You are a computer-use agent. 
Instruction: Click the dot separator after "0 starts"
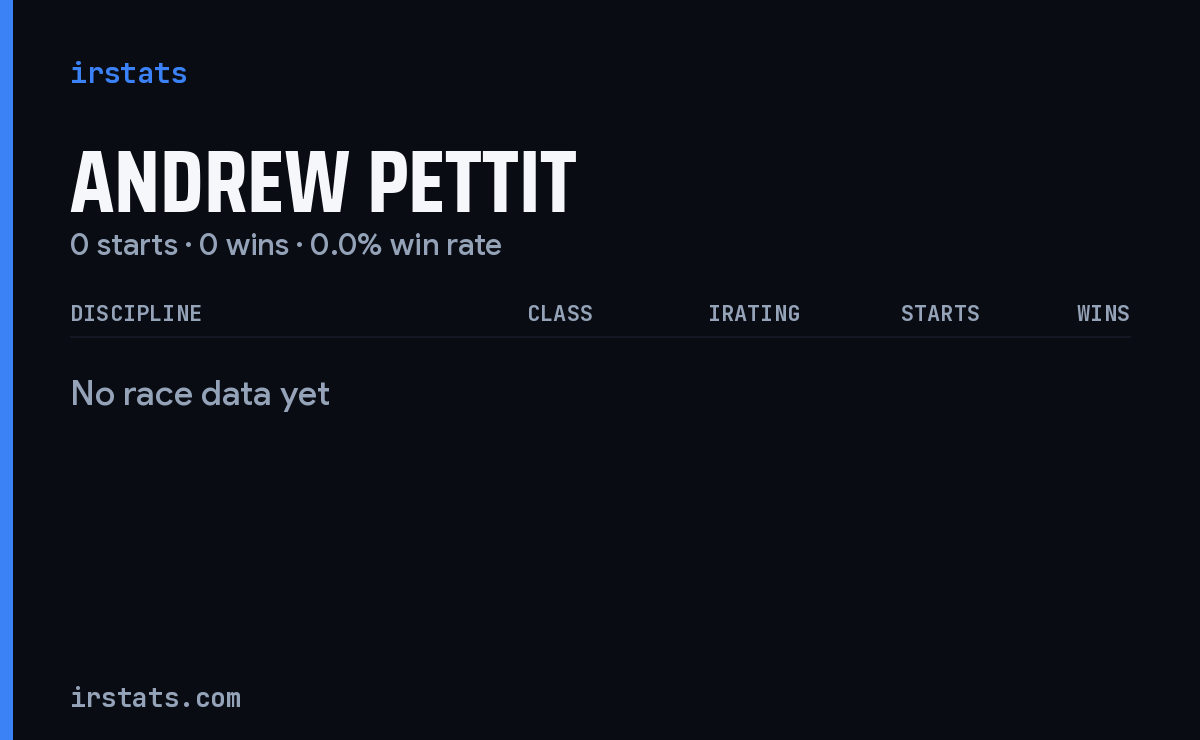[188, 246]
